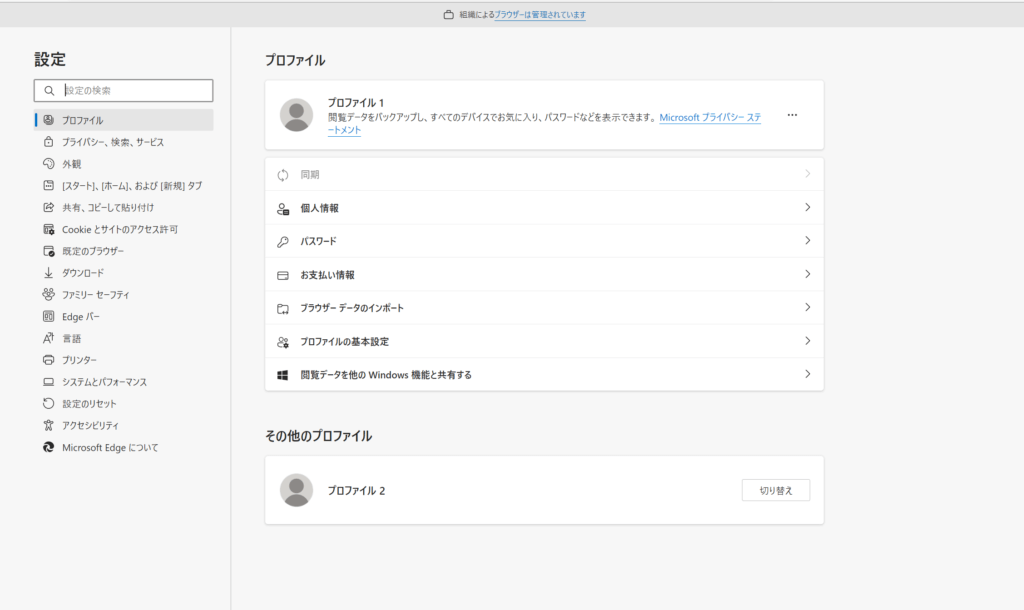
Task: Expand the 同期 row chevron
Action: (x=807, y=174)
